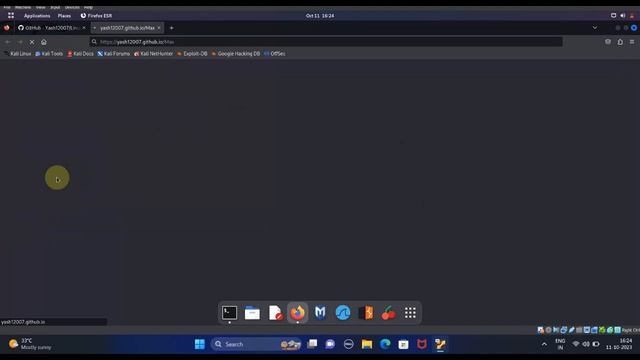
Task: Open the text editor dock icon
Action: 275,313
